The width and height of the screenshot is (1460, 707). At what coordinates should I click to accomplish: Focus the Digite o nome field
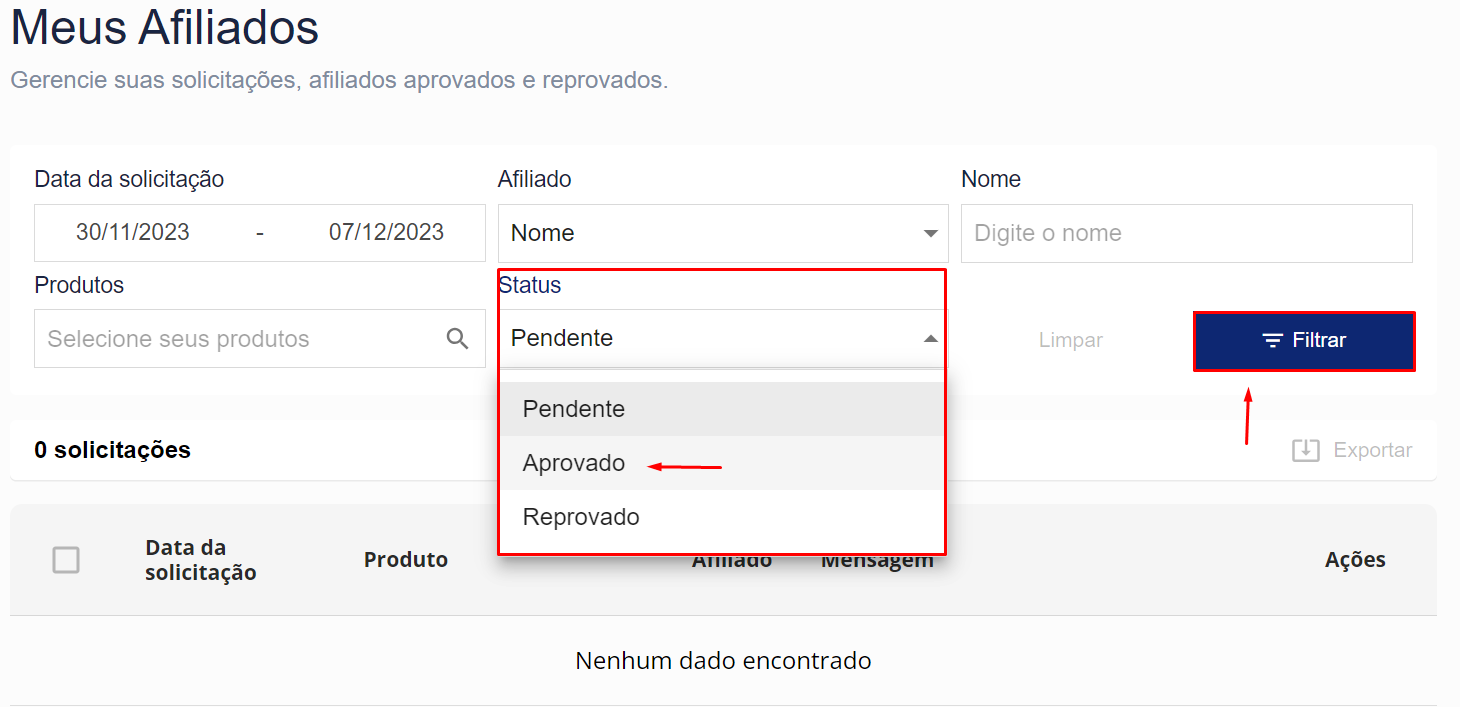[1186, 233]
